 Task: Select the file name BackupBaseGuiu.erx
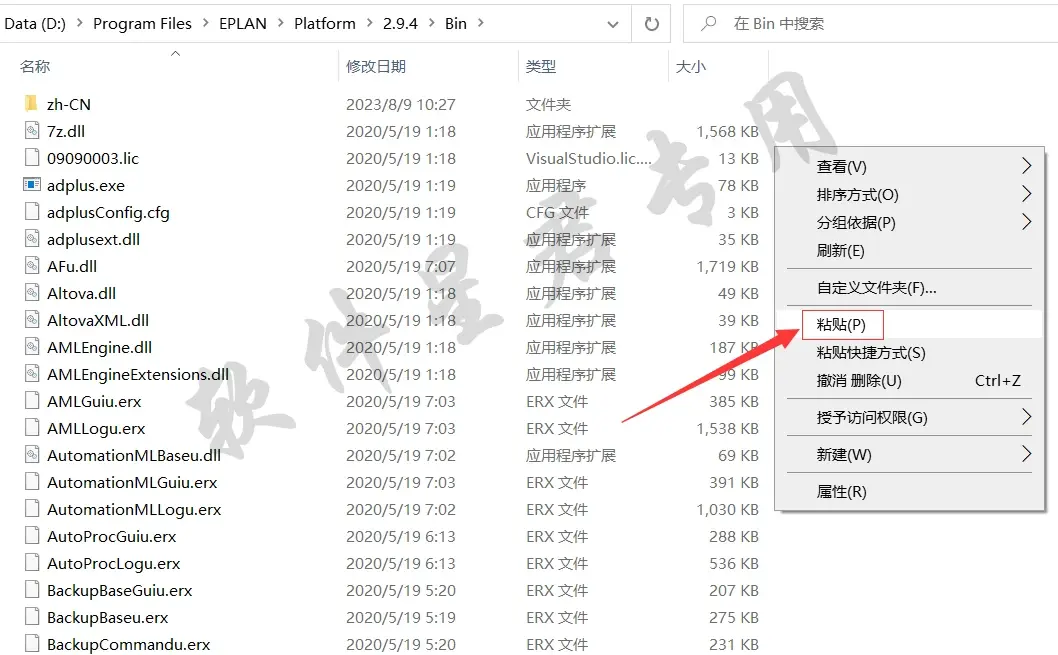click(119, 590)
